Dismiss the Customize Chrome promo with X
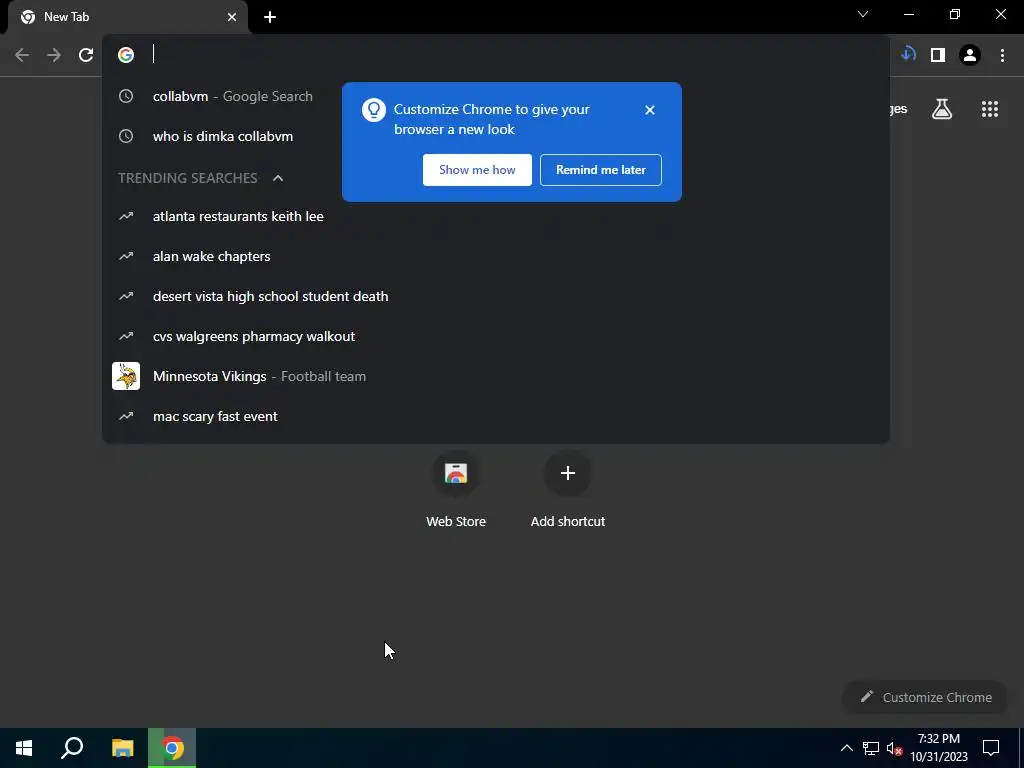This screenshot has height=768, width=1024. click(x=649, y=110)
